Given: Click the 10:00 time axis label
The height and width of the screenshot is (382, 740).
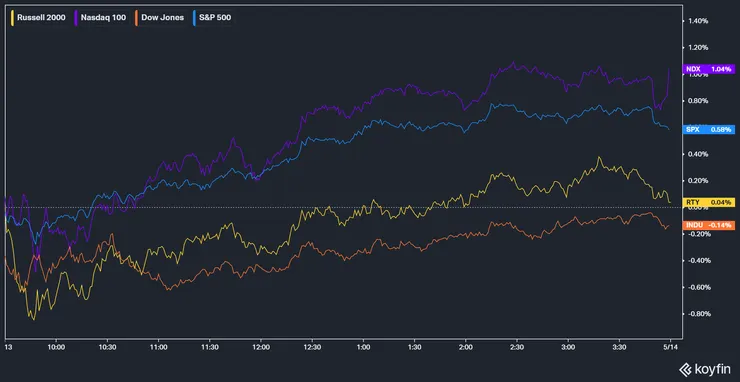Looking at the screenshot, I should tap(56, 346).
